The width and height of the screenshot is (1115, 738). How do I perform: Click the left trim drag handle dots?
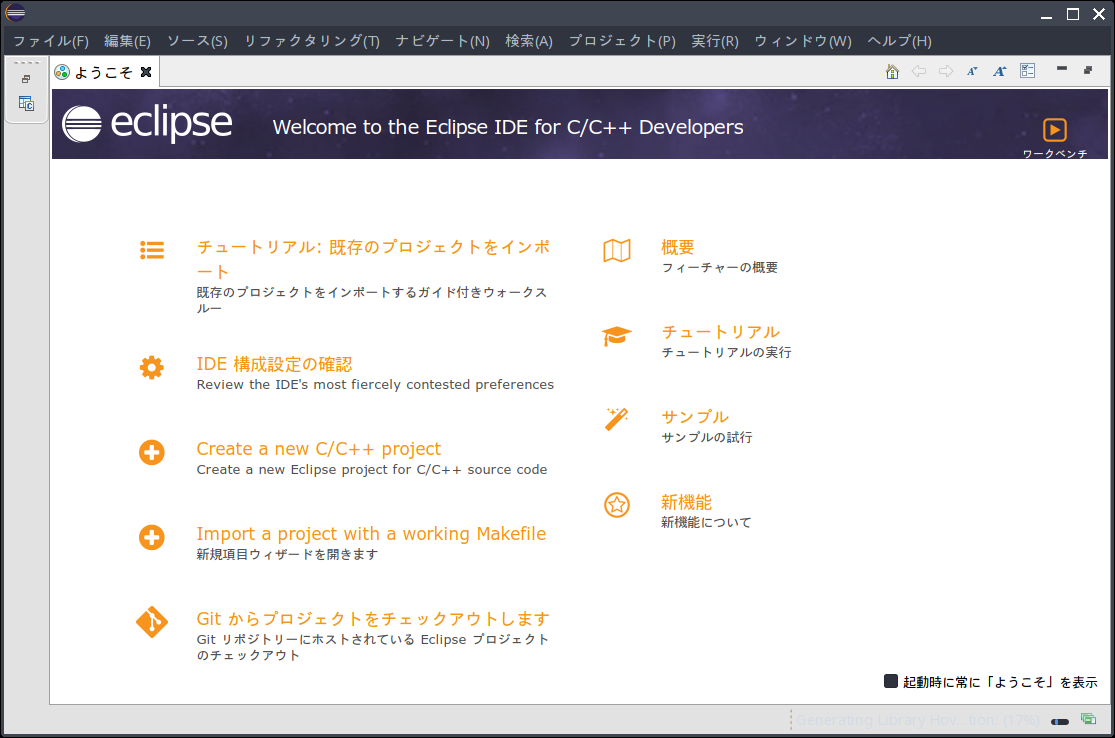(26, 63)
